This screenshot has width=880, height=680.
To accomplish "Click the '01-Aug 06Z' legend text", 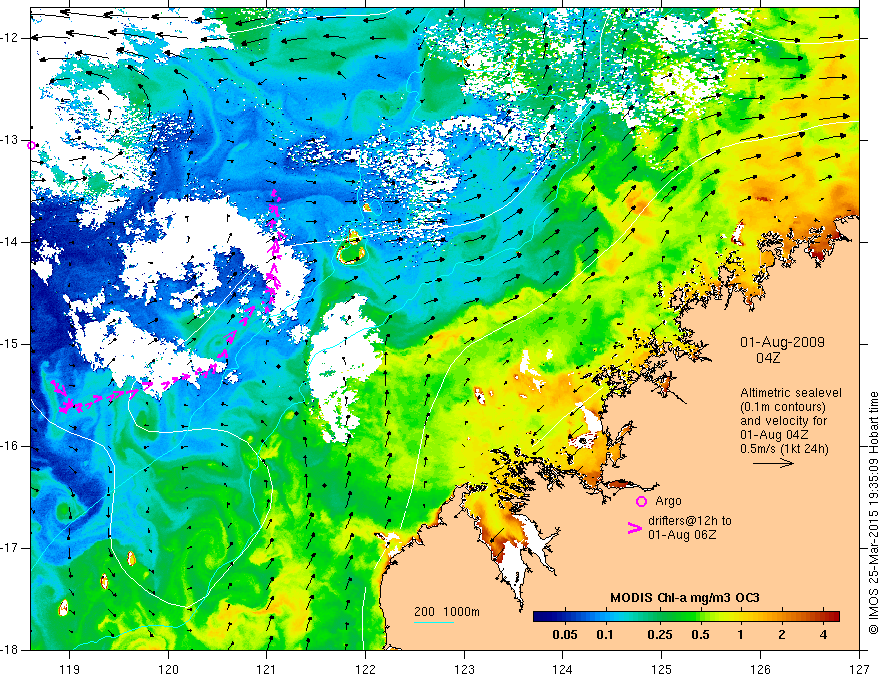I will click(682, 535).
